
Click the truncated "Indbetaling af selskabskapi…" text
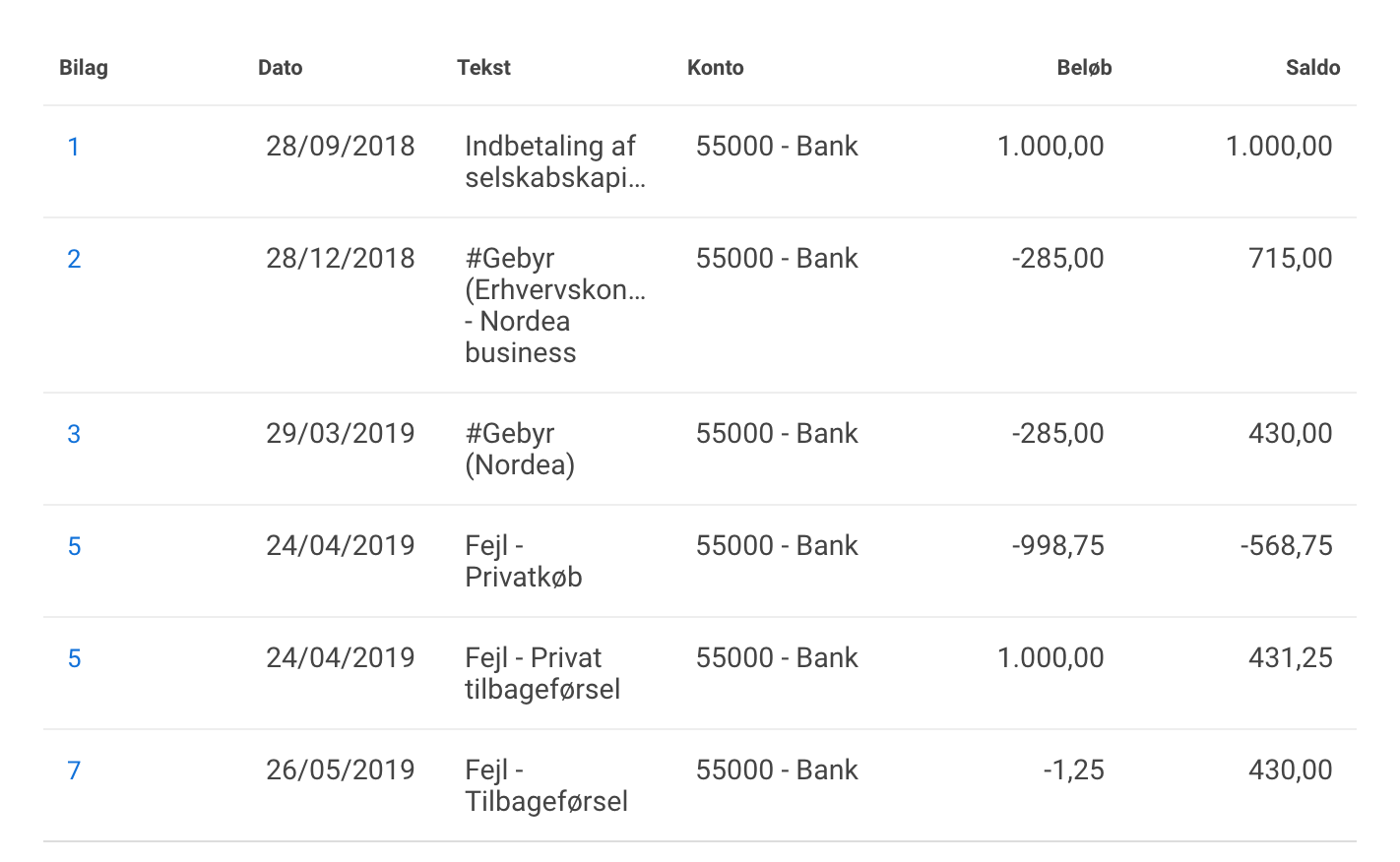pyautogui.click(x=554, y=161)
